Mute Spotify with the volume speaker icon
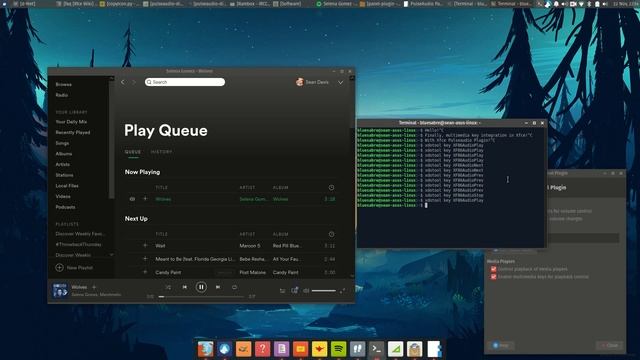Image resolution: width=640 pixels, height=360 pixels. (x=306, y=291)
